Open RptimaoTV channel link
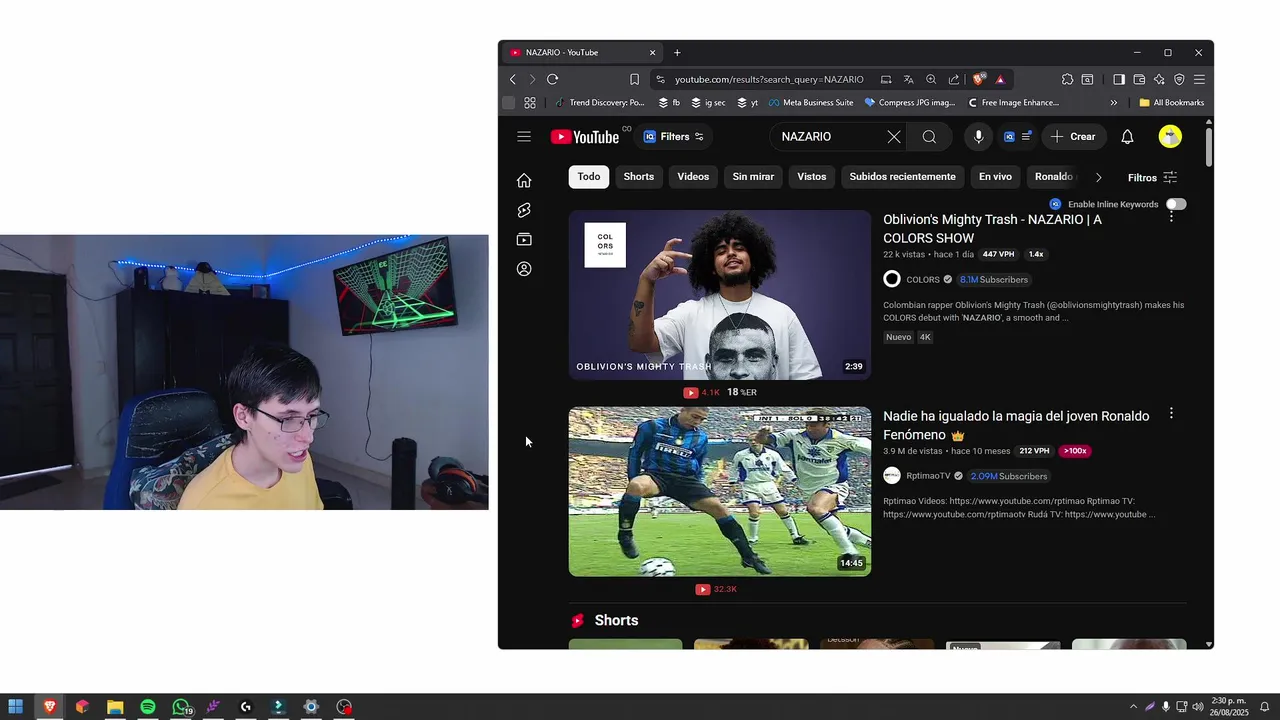 [x=928, y=476]
